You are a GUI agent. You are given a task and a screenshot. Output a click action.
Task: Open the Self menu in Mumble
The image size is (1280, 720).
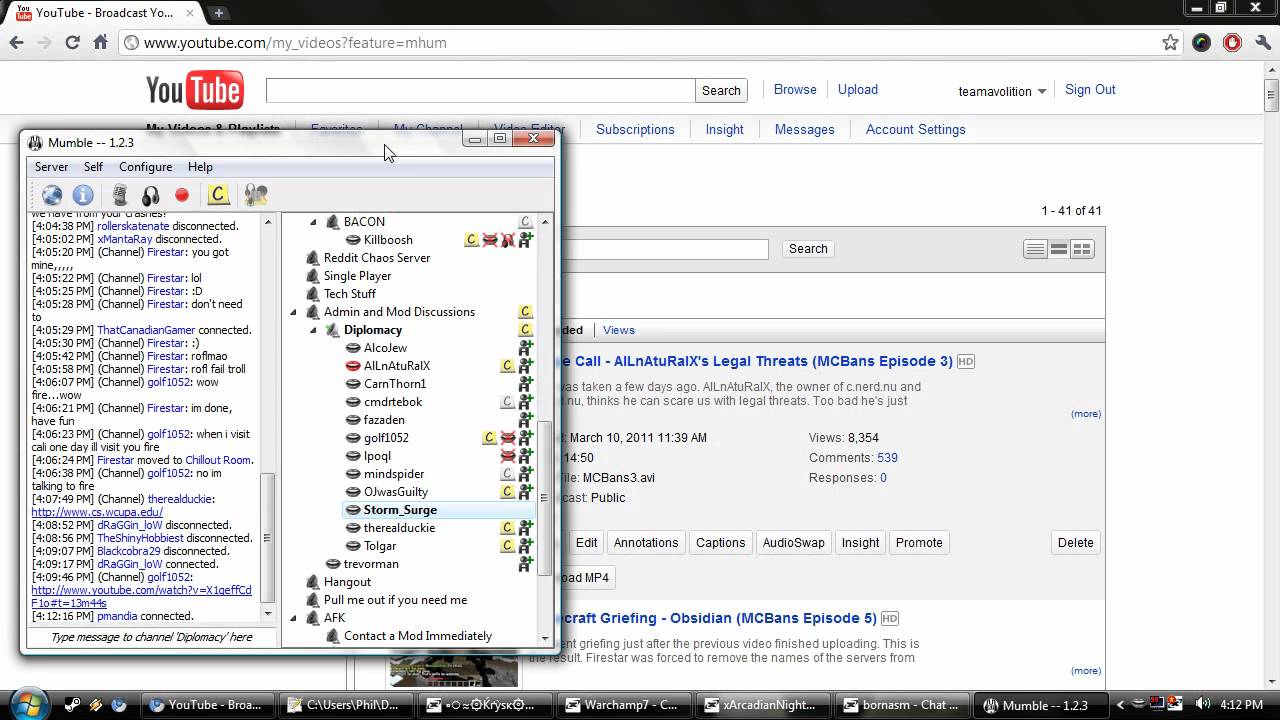(x=93, y=167)
